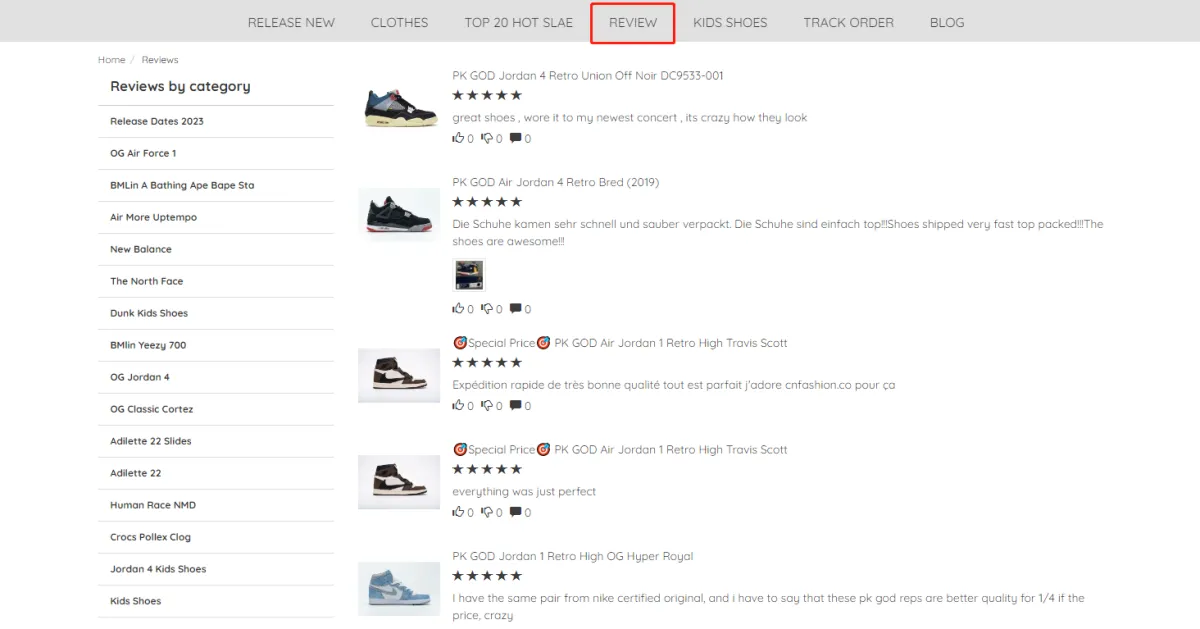The image size is (1200, 629).
Task: Open PK GOD Jordan 4 Retro Union Off Noir product link
Action: pos(588,76)
